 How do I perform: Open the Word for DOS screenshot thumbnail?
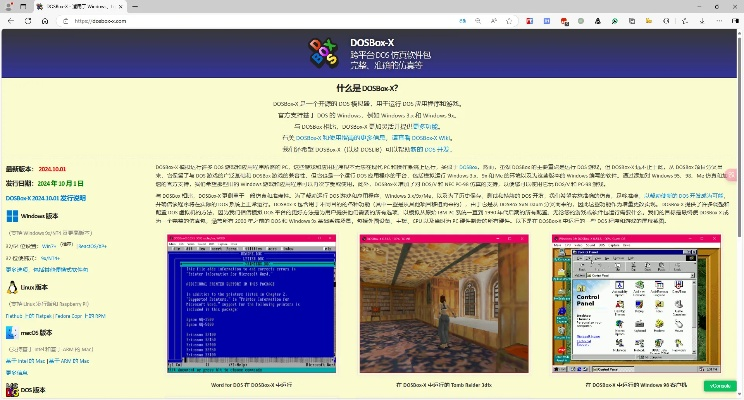tap(244, 306)
